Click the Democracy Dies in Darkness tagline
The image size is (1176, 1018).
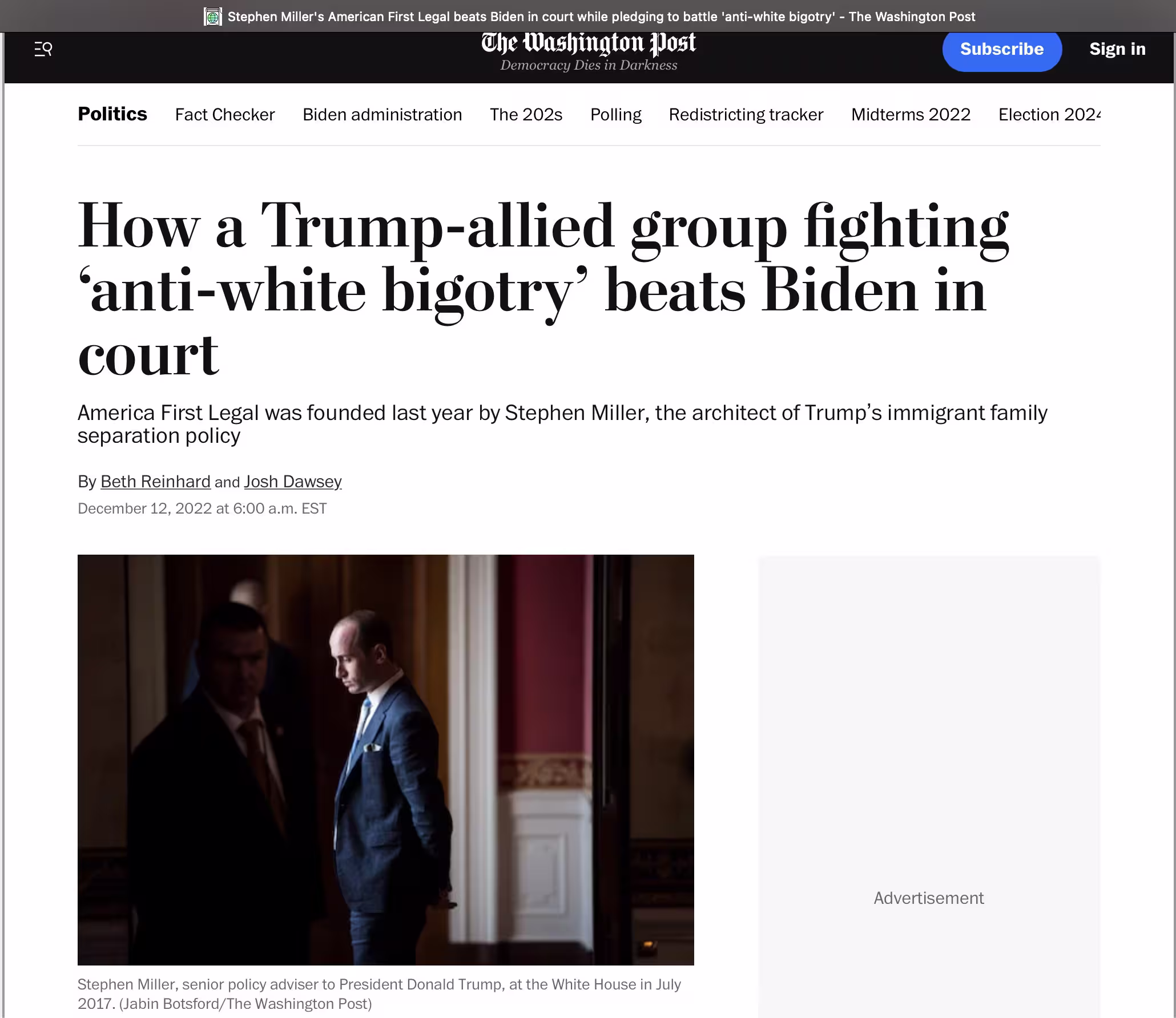tap(589, 66)
